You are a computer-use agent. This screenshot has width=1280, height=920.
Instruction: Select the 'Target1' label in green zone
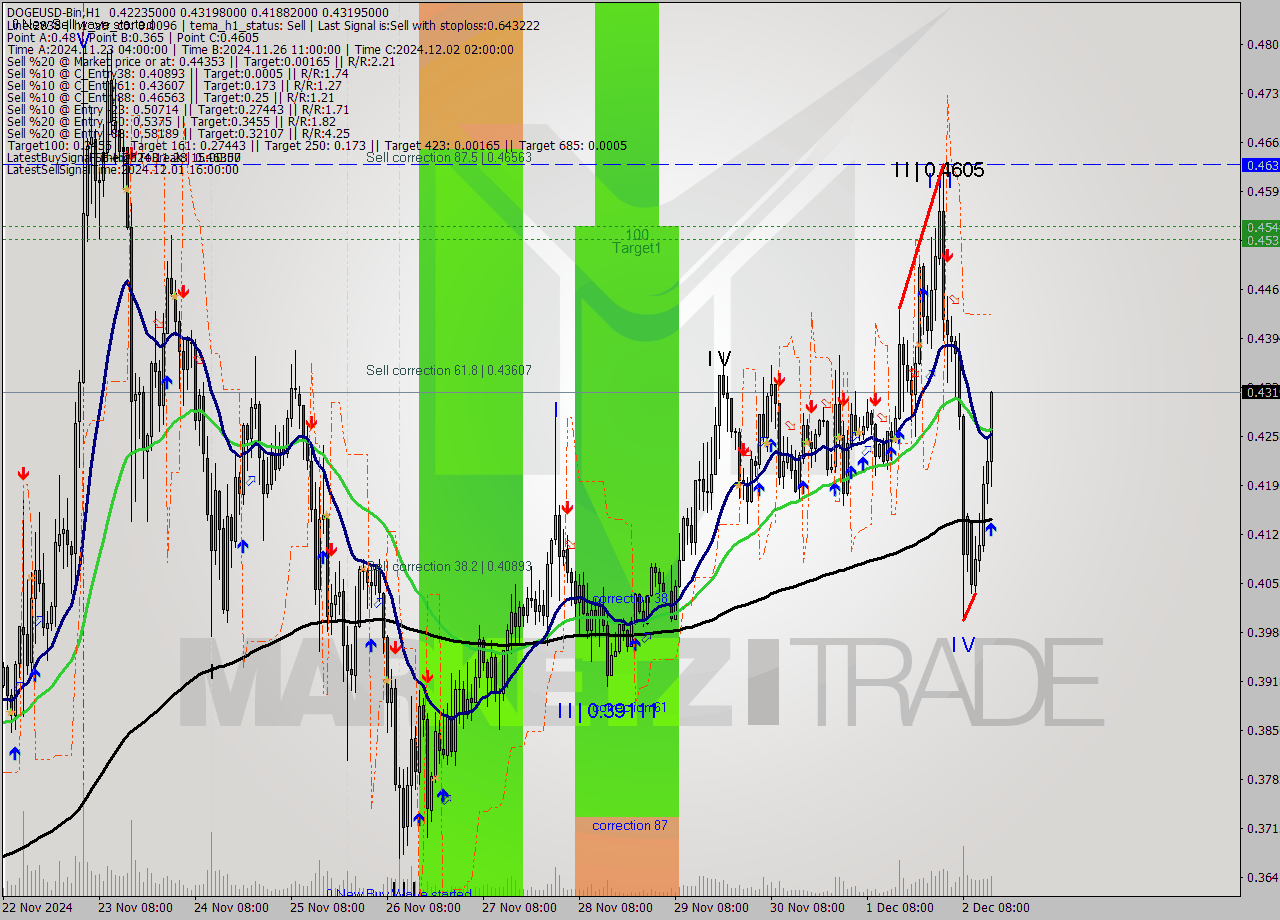(x=637, y=248)
